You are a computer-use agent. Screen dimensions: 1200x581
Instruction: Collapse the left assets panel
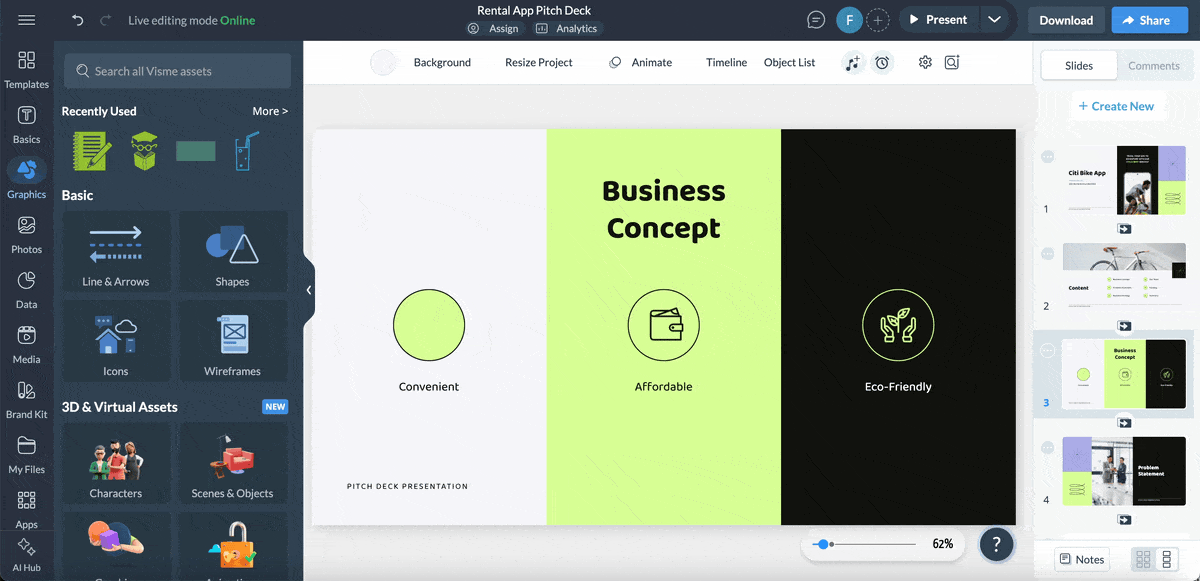[309, 290]
